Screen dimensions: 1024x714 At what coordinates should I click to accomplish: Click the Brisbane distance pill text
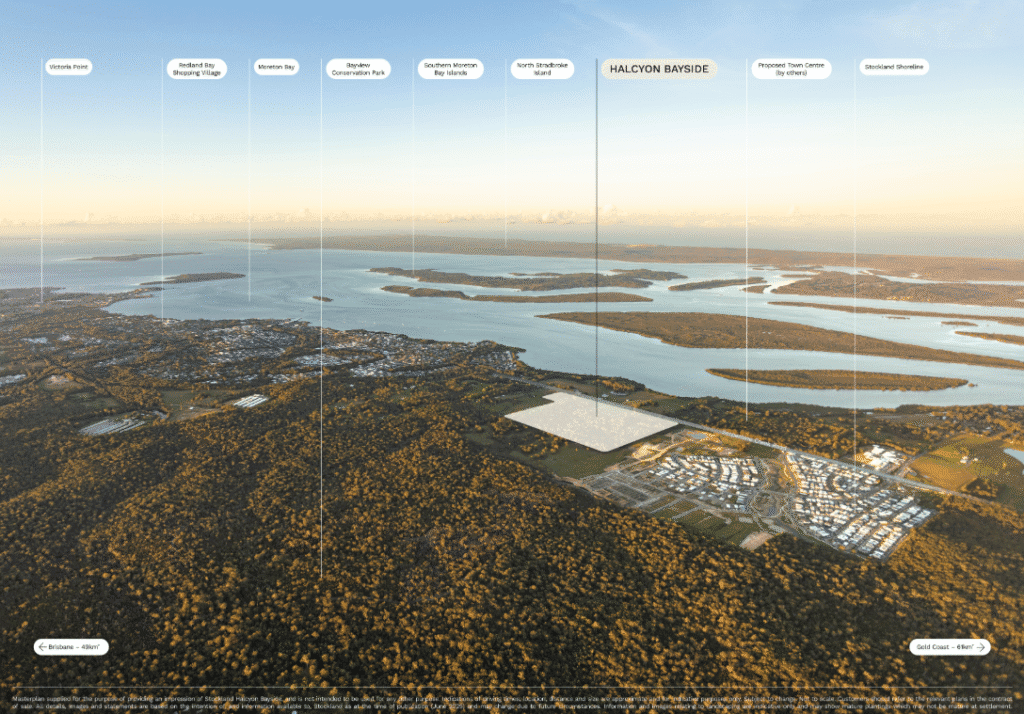[x=77, y=647]
